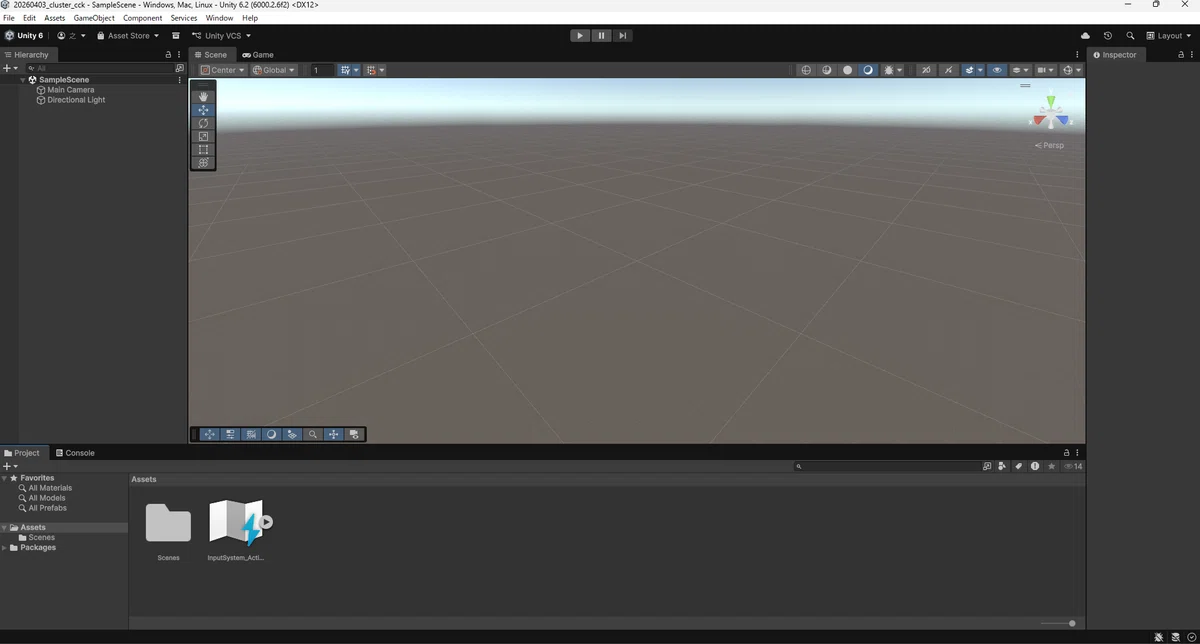The image size is (1200, 644).
Task: Open the Center pivot dropdown
Action: tap(222, 70)
